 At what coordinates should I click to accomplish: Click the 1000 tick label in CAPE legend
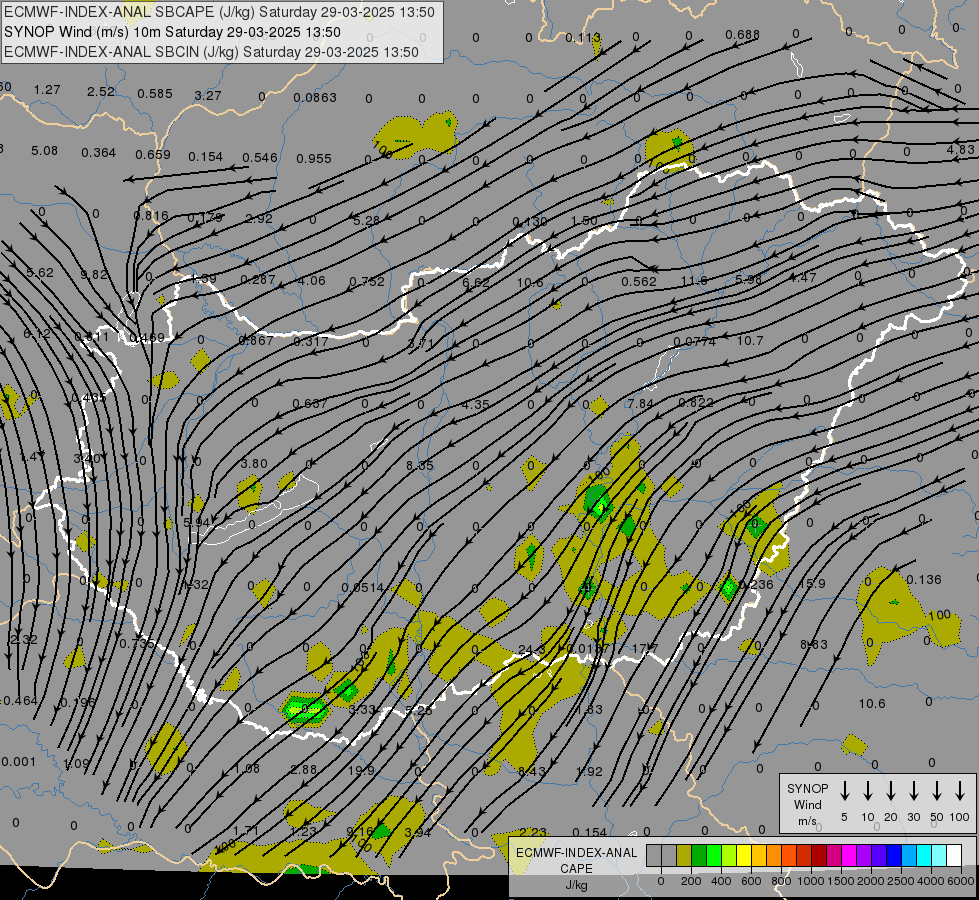pos(811,881)
